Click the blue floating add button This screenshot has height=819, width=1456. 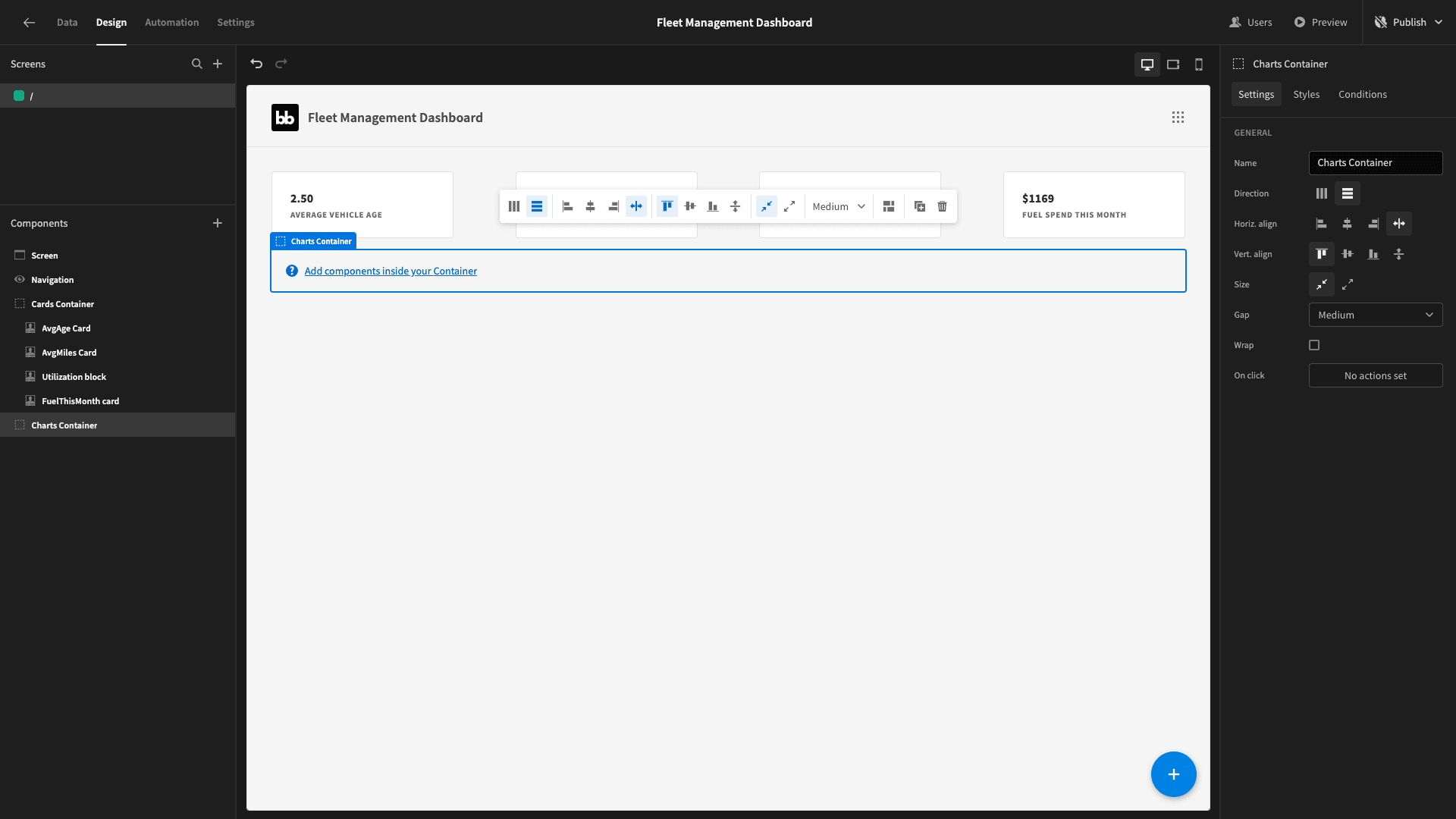click(x=1173, y=774)
